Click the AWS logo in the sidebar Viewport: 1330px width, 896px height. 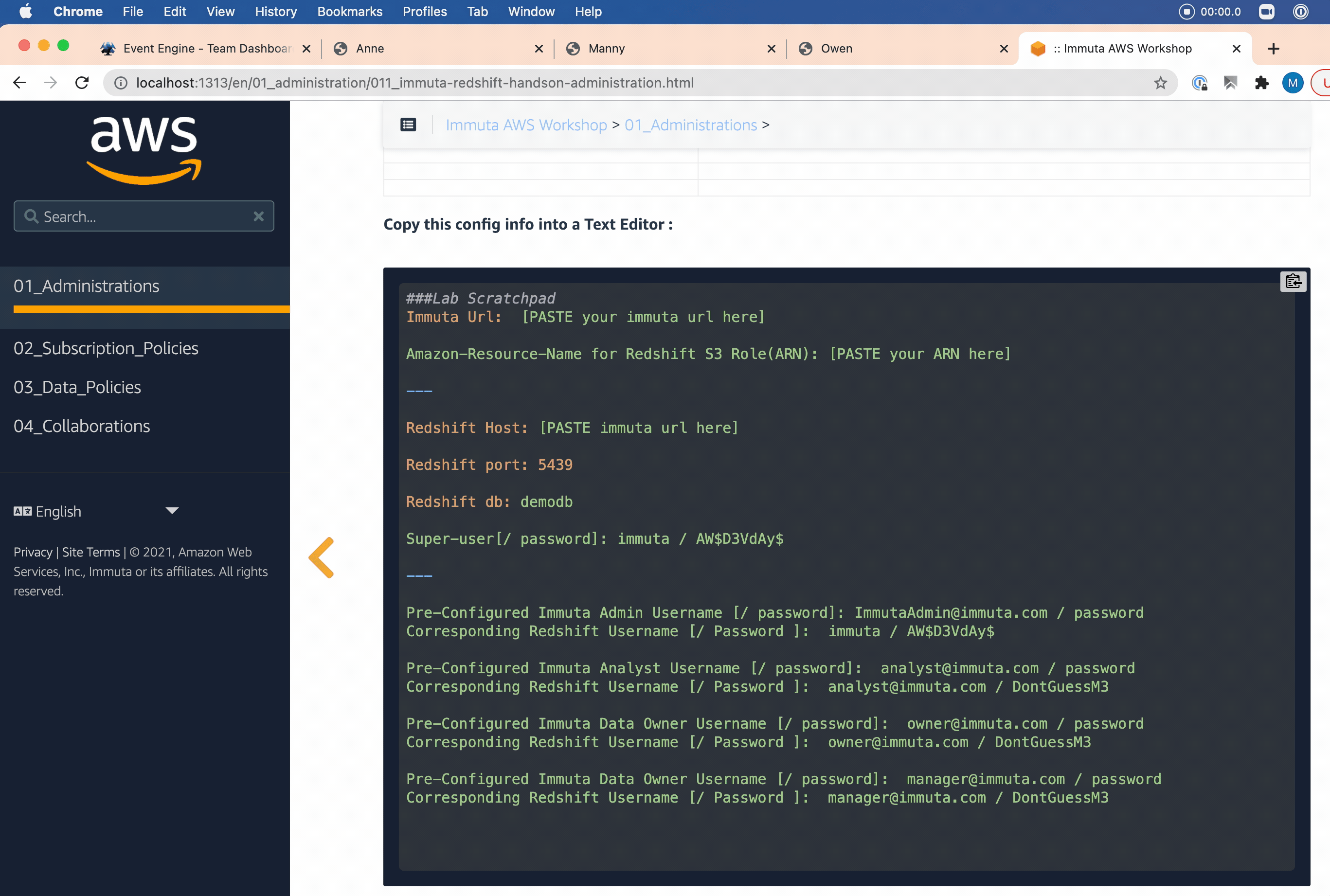(144, 150)
